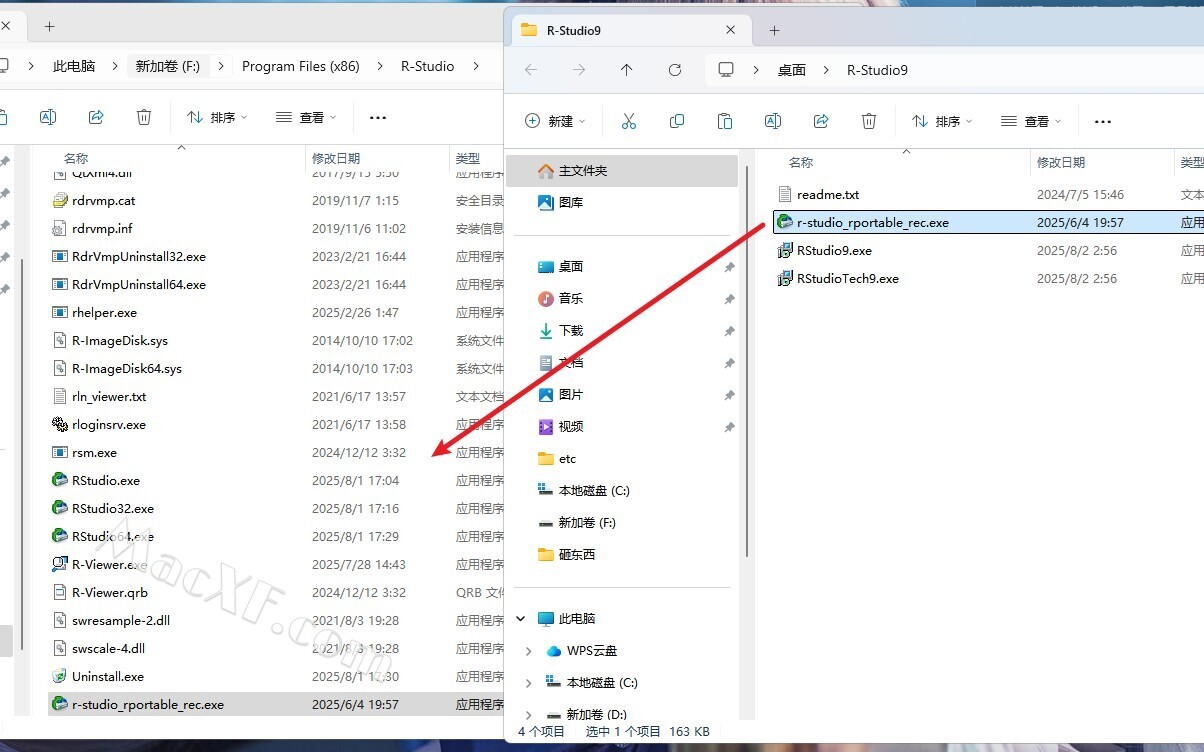Click the Forward arrow in R-Studio9 window

tap(579, 70)
